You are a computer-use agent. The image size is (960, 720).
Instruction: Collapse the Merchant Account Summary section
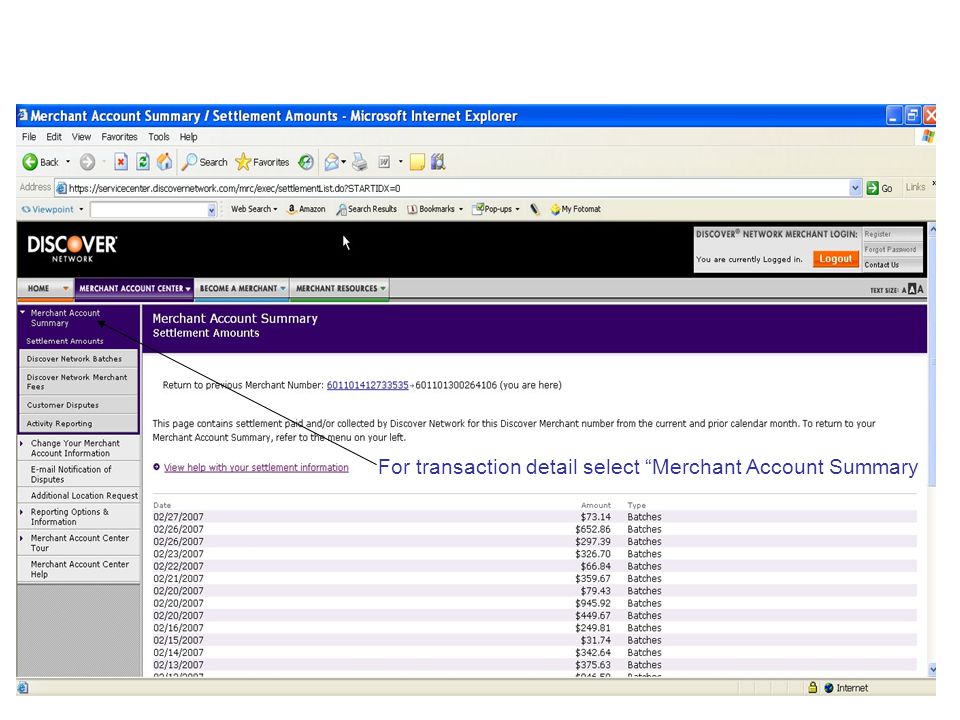tap(23, 313)
